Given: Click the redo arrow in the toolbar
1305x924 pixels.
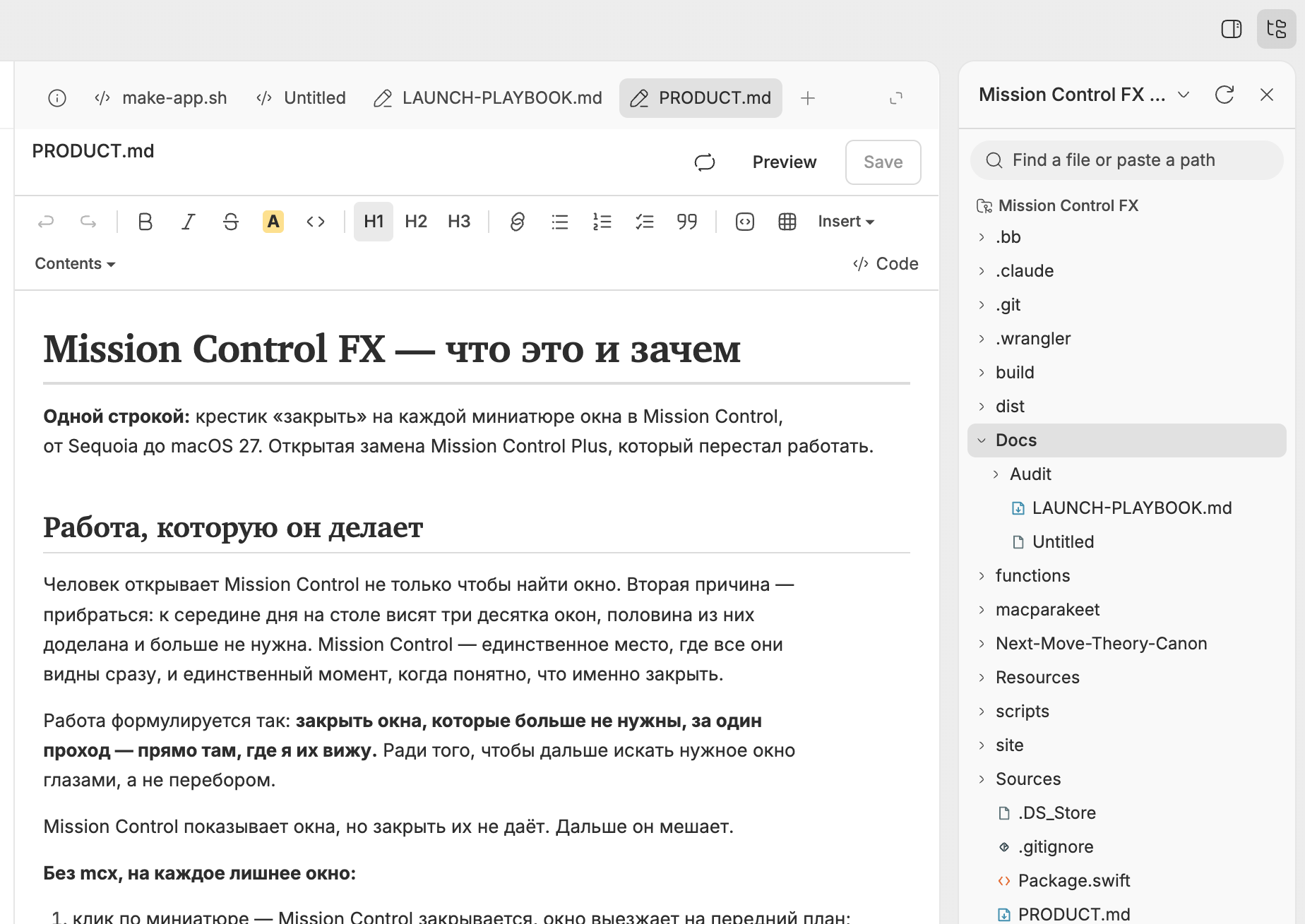Looking at the screenshot, I should click(88, 222).
